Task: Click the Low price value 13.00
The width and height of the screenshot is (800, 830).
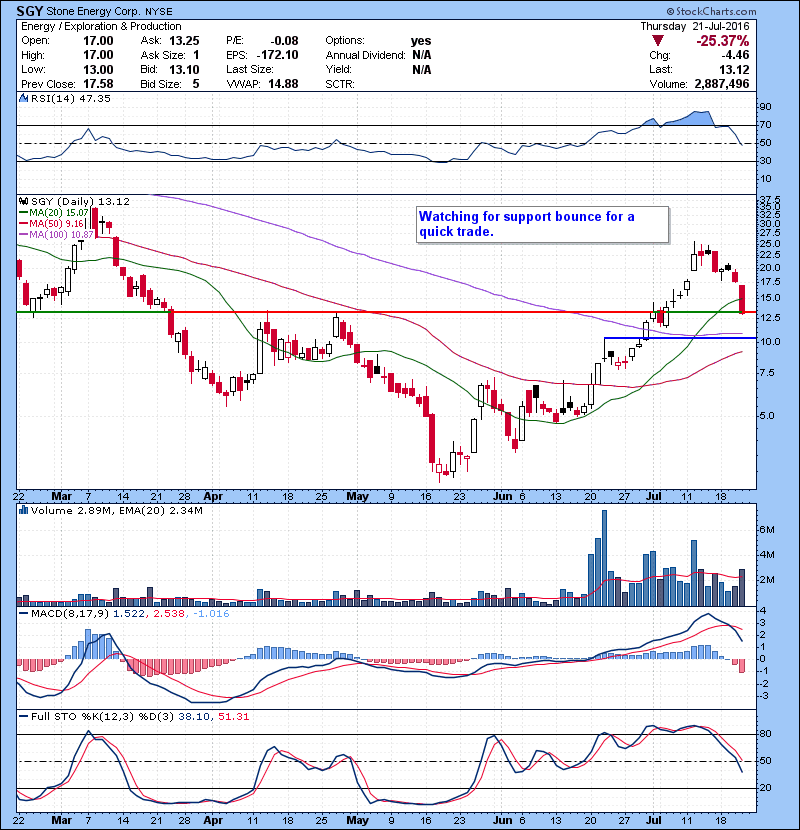Action: (98, 69)
